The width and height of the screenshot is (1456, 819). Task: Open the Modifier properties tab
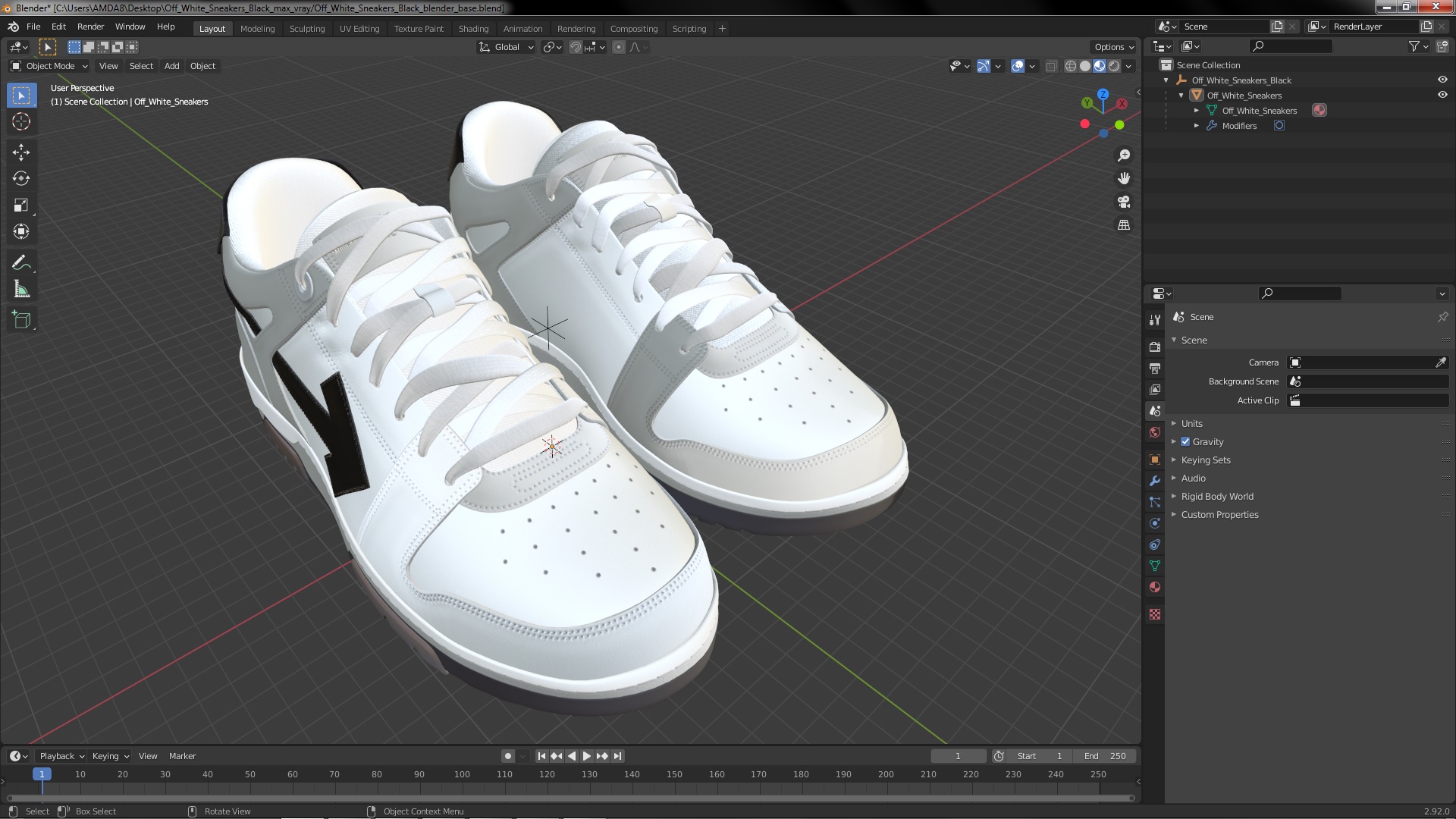[1155, 481]
